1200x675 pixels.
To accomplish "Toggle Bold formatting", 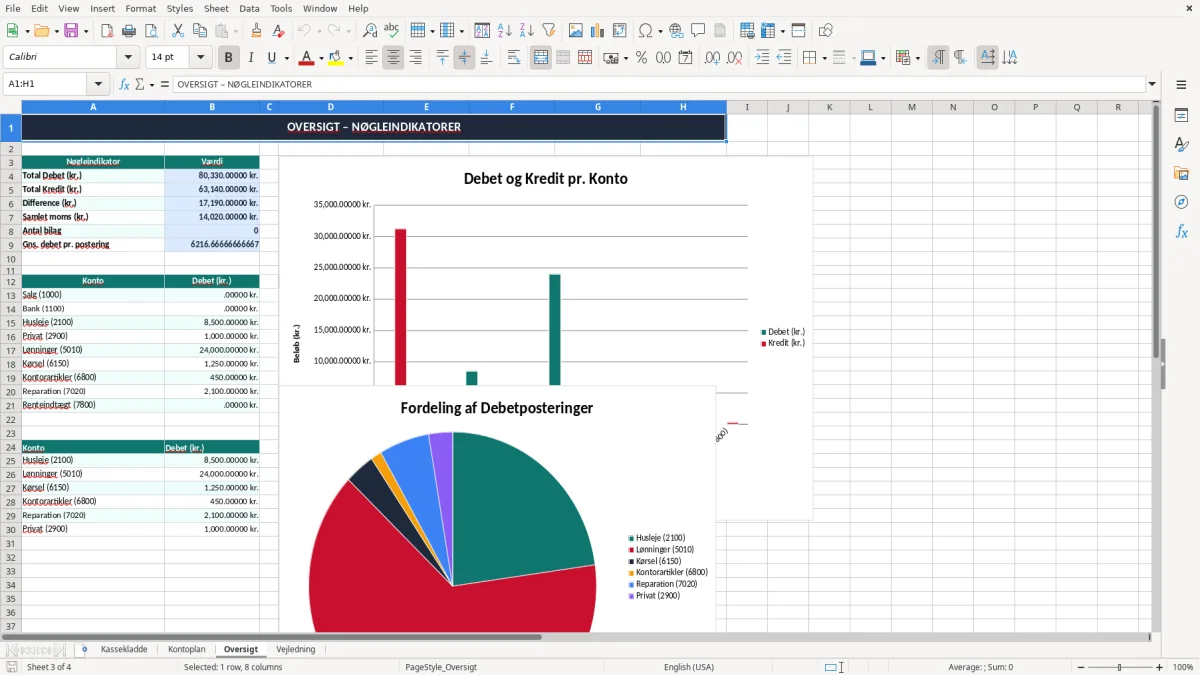I will pos(228,58).
